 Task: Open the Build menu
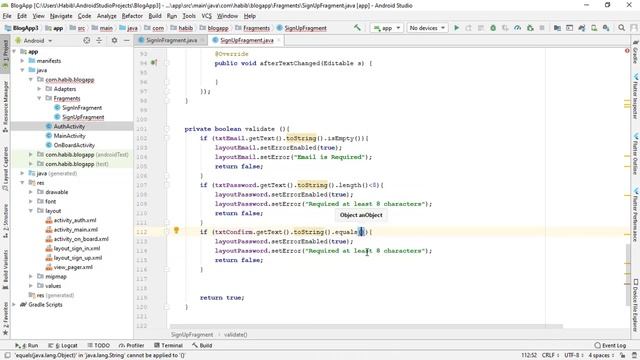[x=155, y=16]
